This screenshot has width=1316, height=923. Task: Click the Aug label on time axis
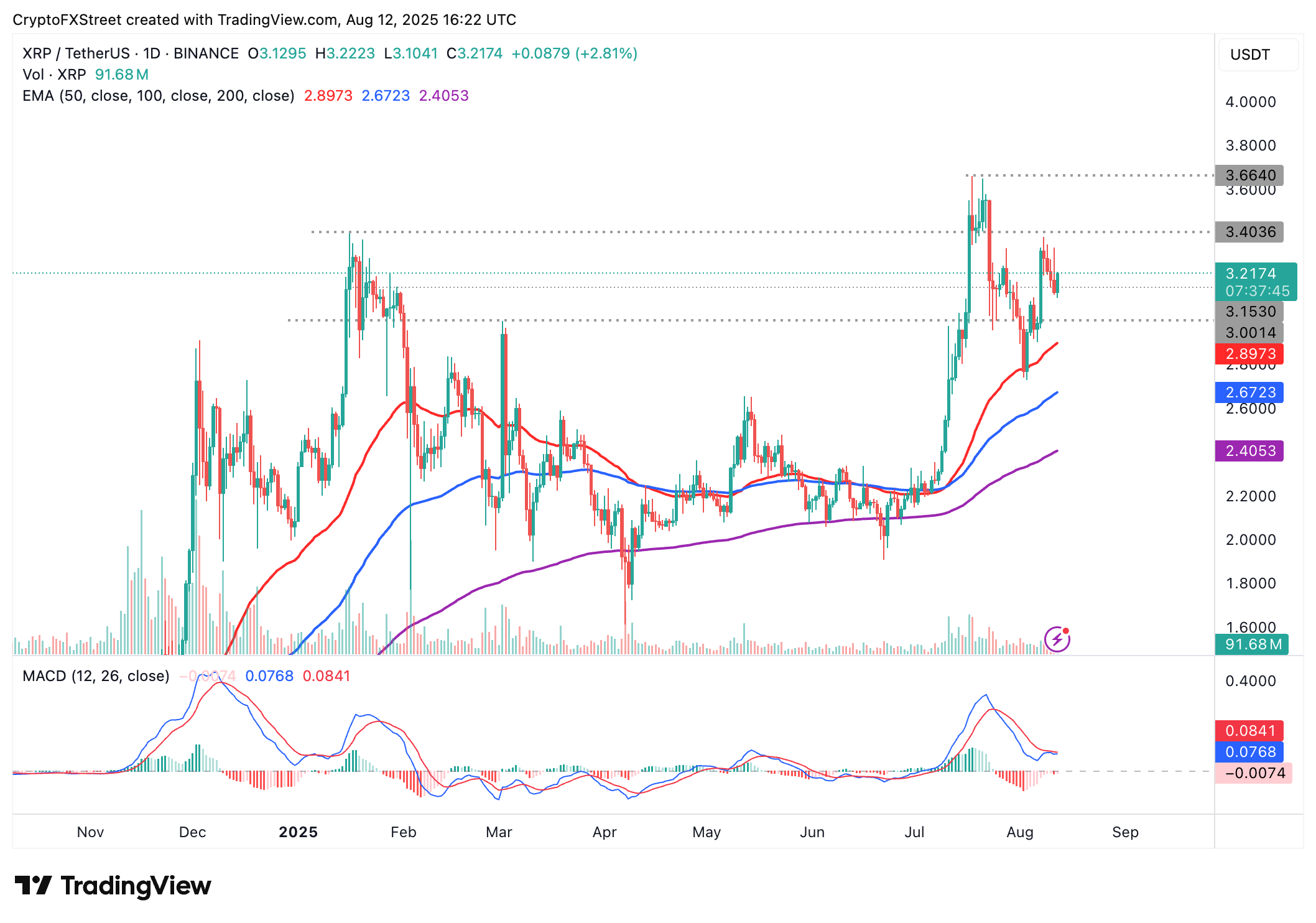[x=1019, y=832]
